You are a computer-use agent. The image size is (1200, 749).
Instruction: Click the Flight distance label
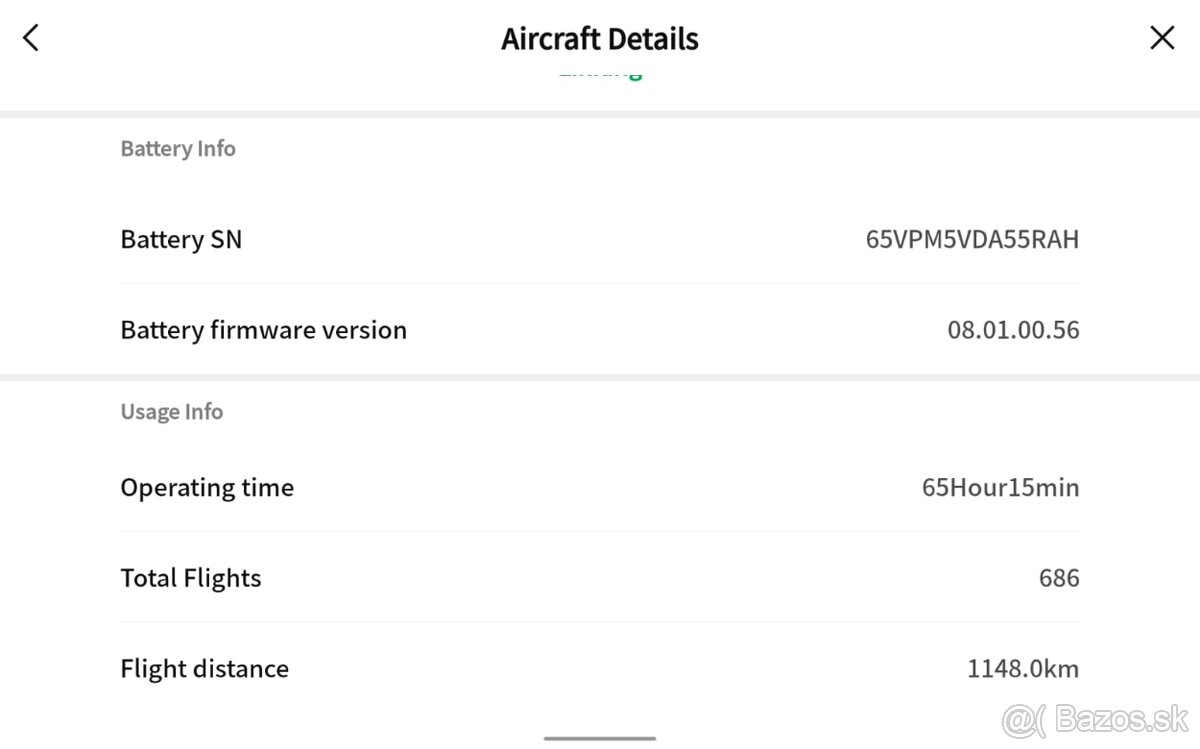pos(204,668)
